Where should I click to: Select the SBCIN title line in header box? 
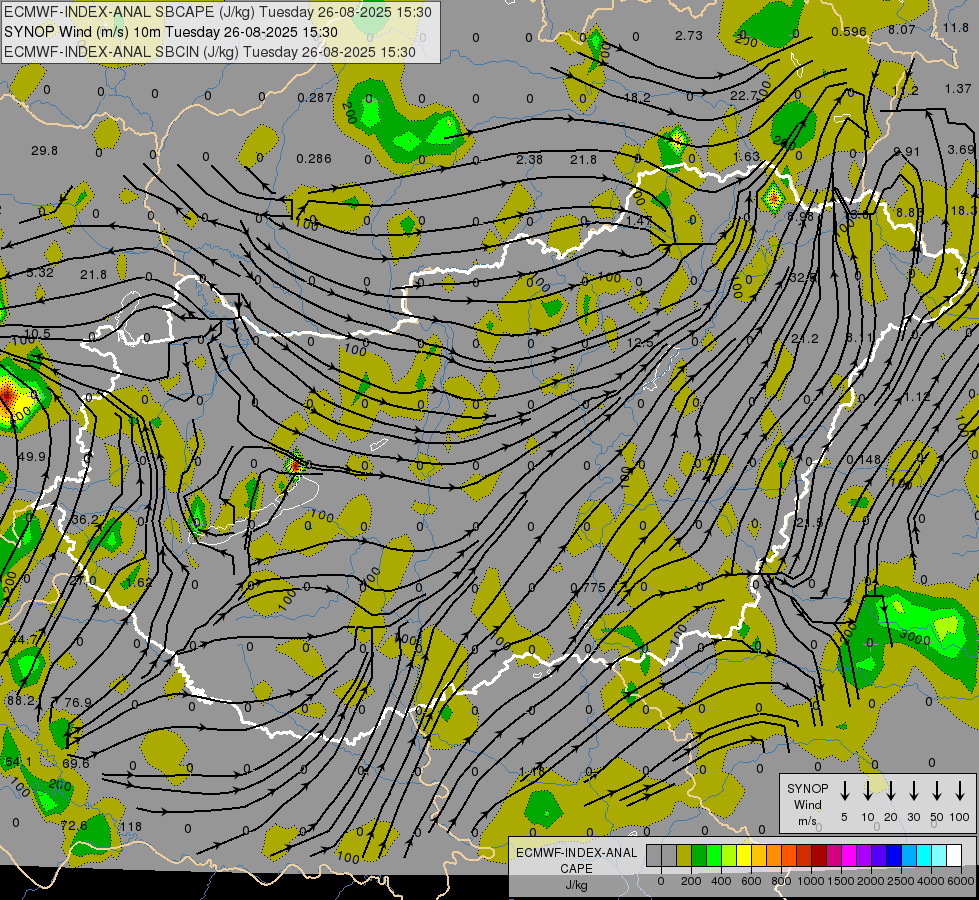click(210, 52)
